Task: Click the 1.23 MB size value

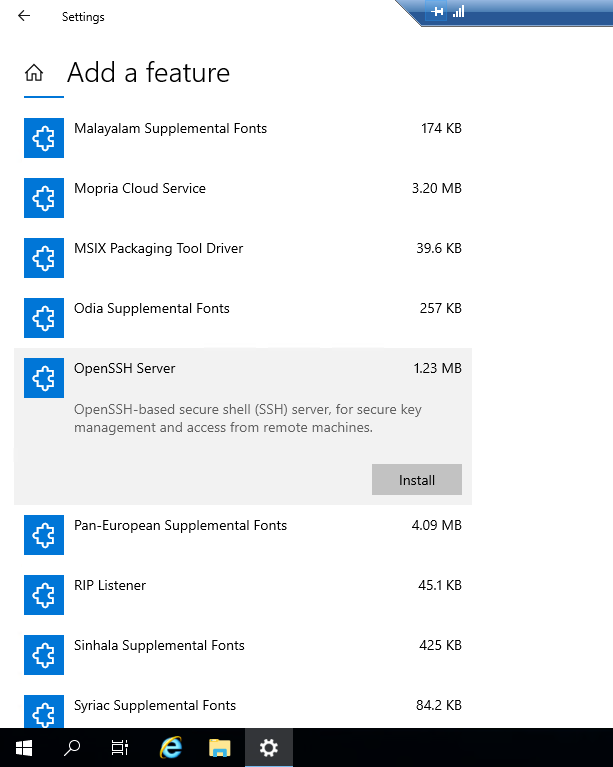Action: point(438,369)
